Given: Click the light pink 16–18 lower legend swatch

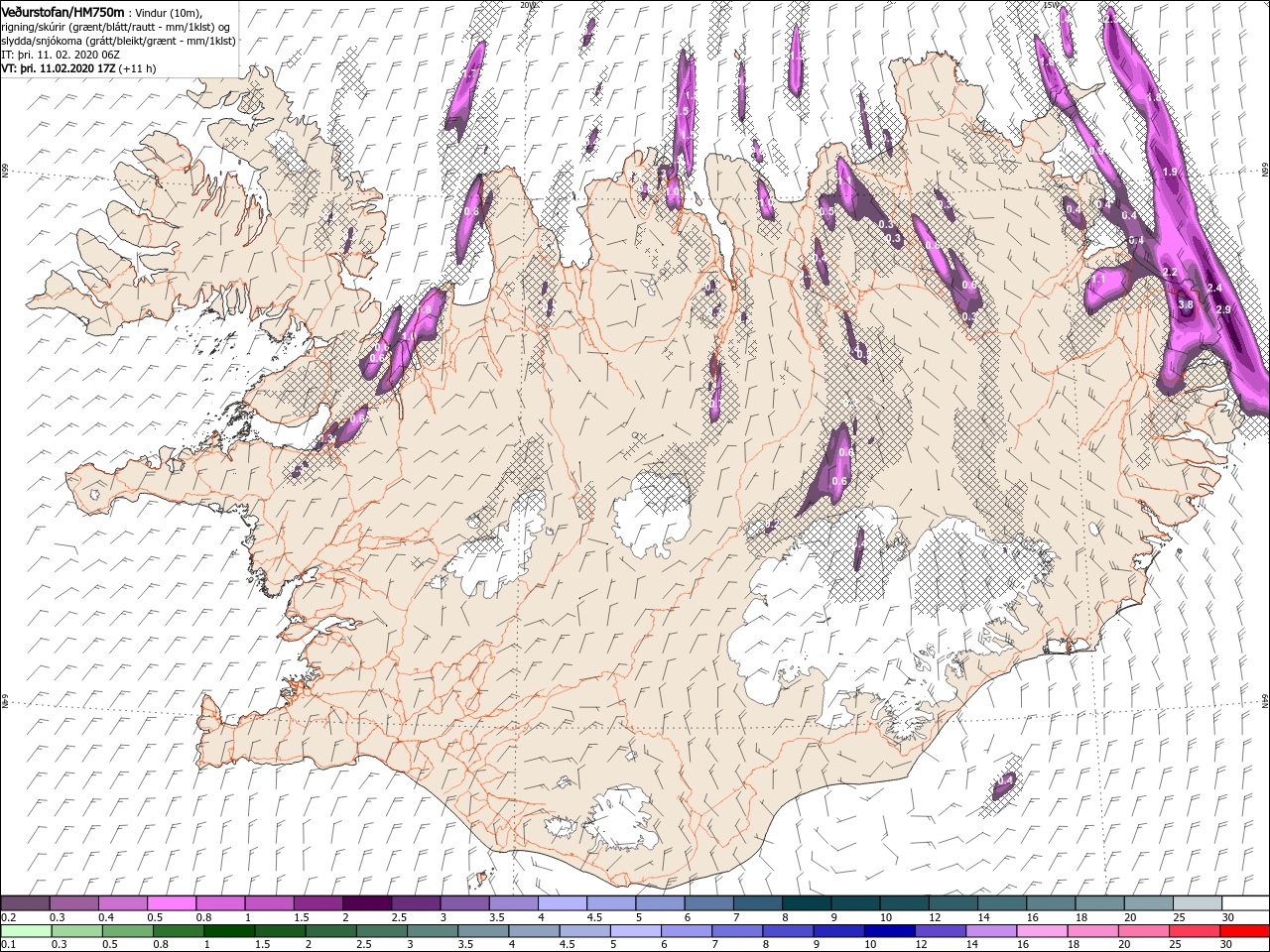Looking at the screenshot, I should (x=1042, y=931).
